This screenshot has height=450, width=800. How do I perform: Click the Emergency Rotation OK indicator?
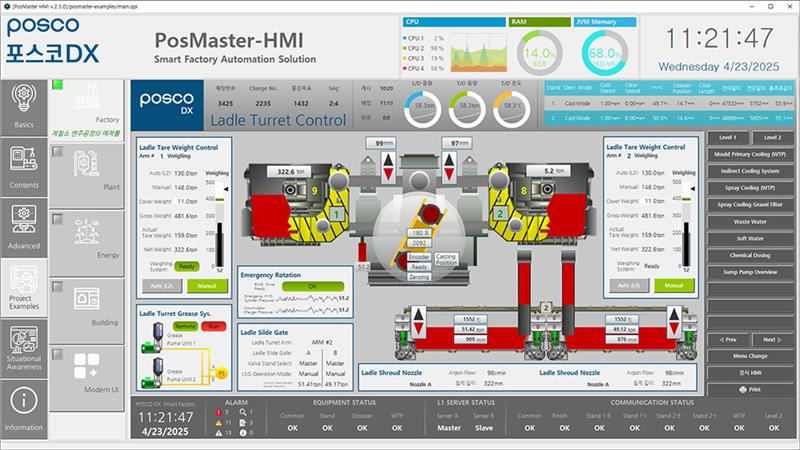point(313,286)
